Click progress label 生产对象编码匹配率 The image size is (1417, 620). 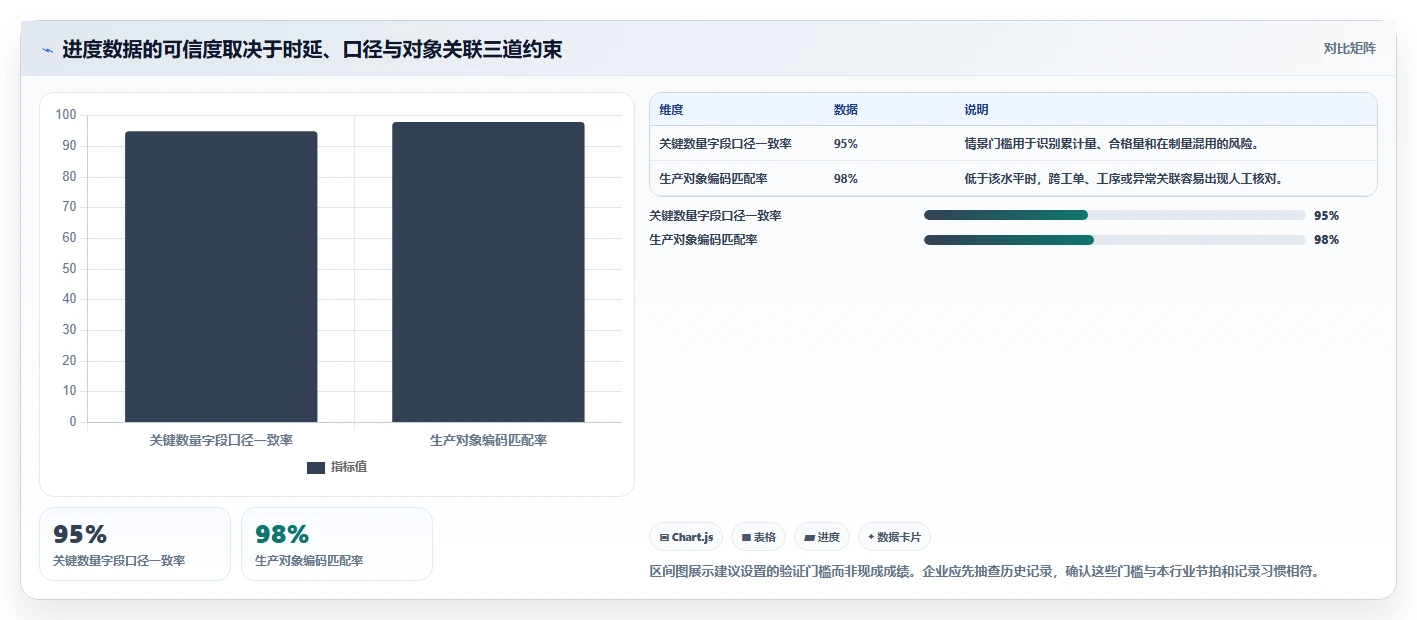point(703,240)
